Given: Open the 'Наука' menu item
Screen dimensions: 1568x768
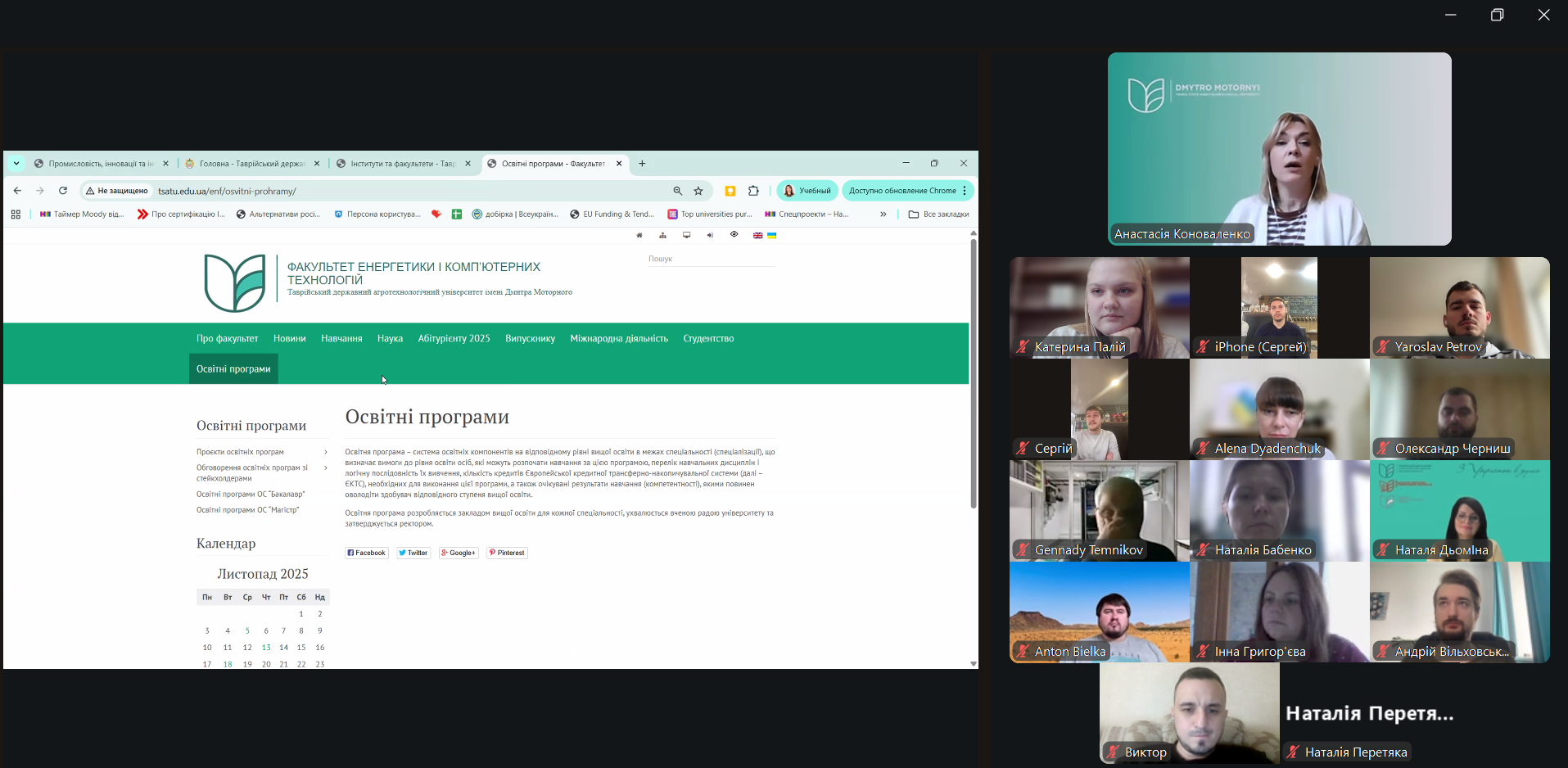Looking at the screenshot, I should (390, 339).
